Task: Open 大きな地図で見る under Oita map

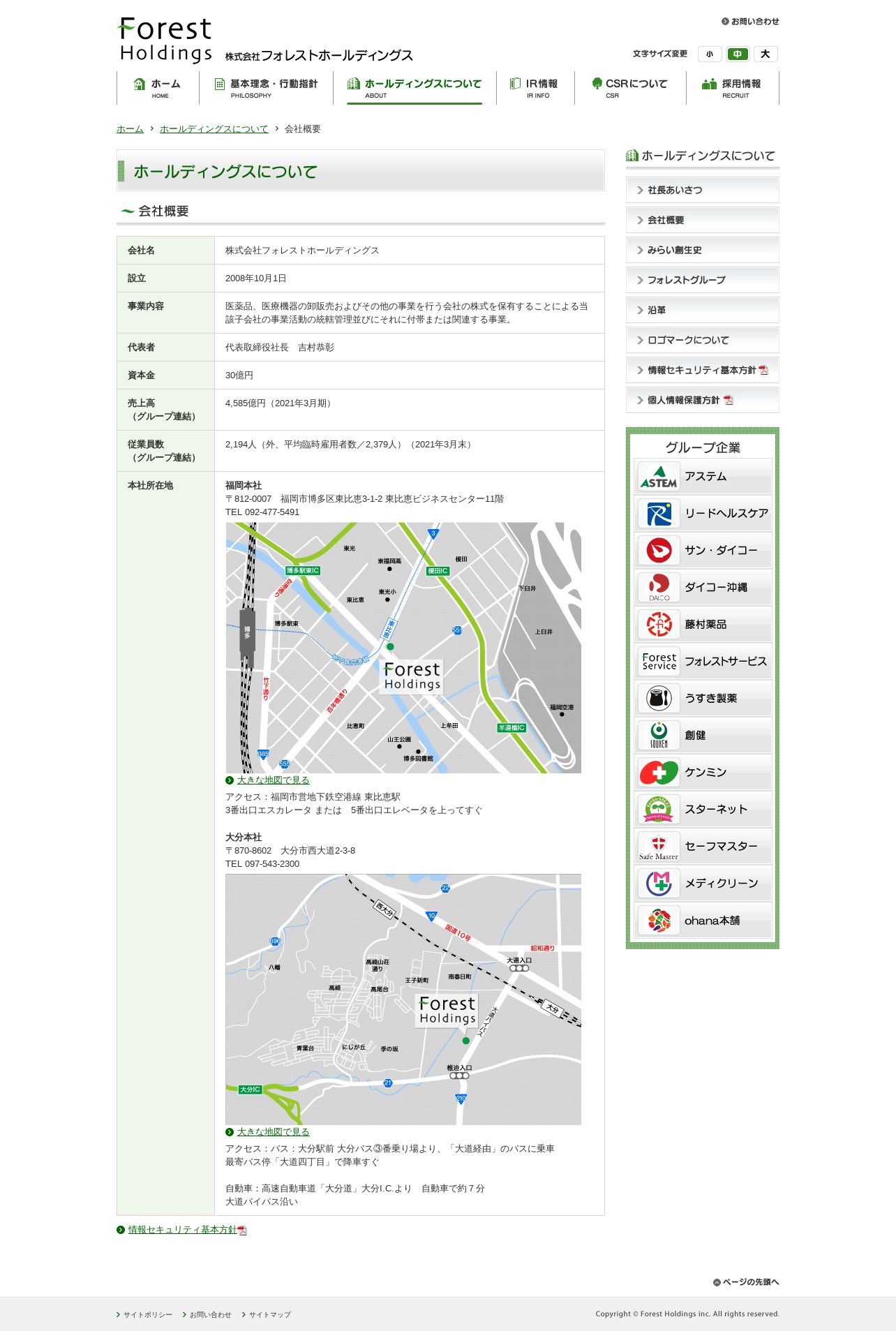Action: point(273,1132)
